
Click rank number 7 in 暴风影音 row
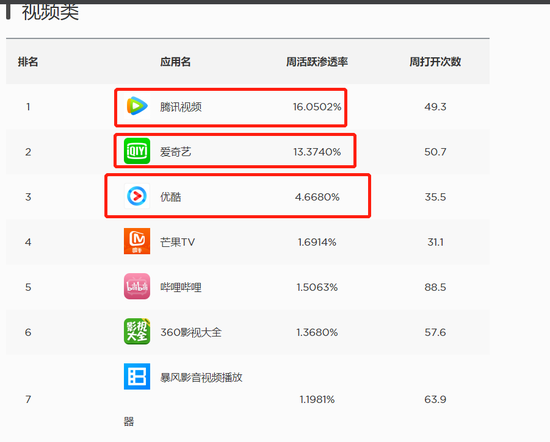(28, 399)
